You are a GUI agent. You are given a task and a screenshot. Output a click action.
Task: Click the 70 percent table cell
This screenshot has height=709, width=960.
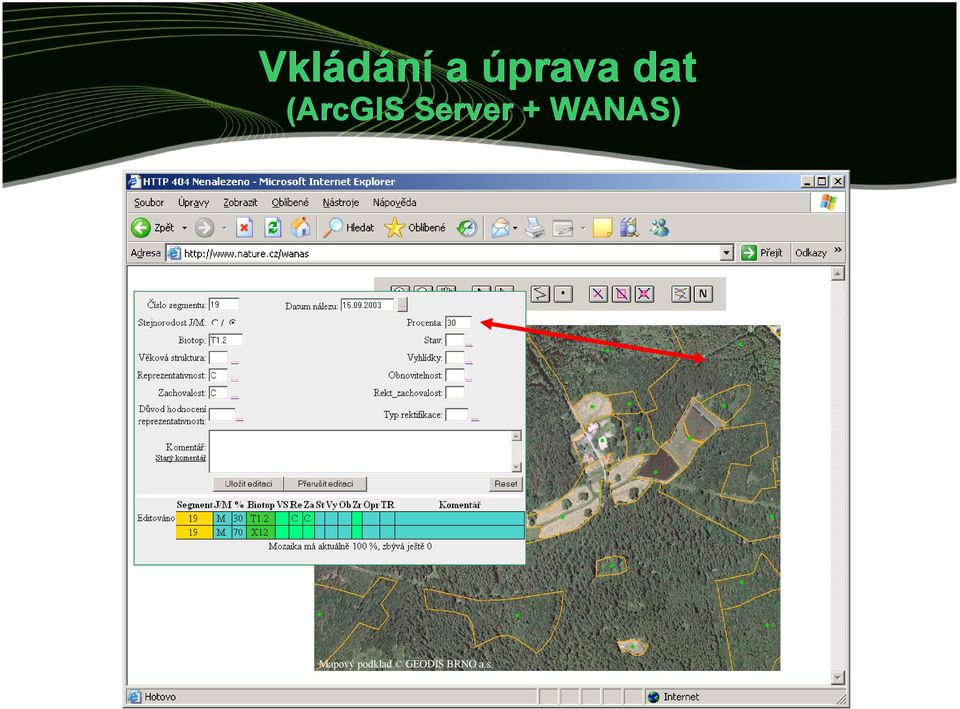(238, 532)
